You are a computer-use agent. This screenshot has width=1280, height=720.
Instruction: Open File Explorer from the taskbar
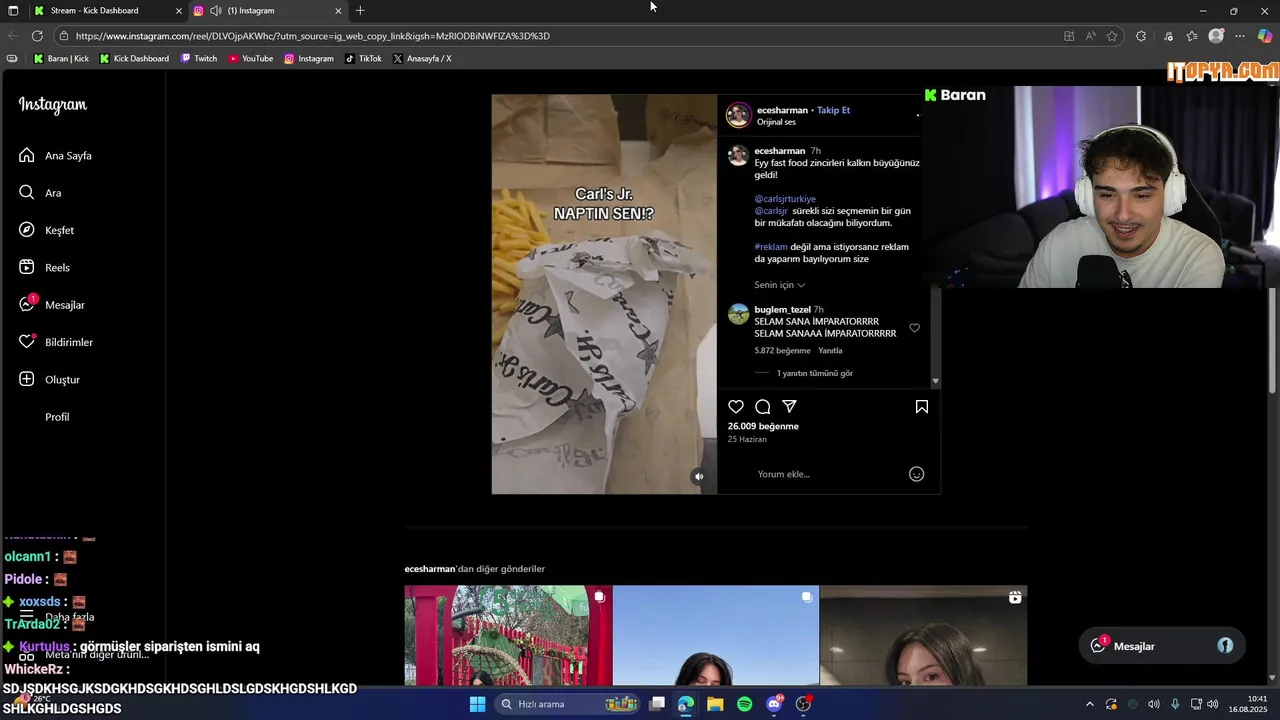coord(715,704)
